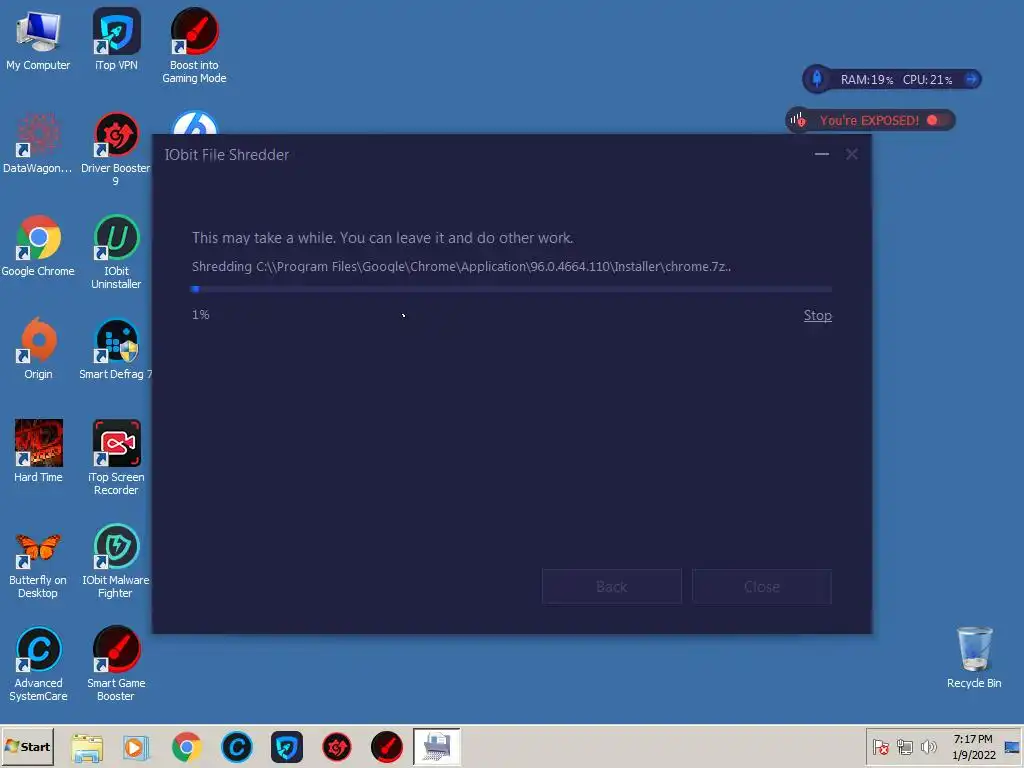Click the 7:17 PM taskbar clock
Screen dimensions: 1024x768
tap(973, 739)
